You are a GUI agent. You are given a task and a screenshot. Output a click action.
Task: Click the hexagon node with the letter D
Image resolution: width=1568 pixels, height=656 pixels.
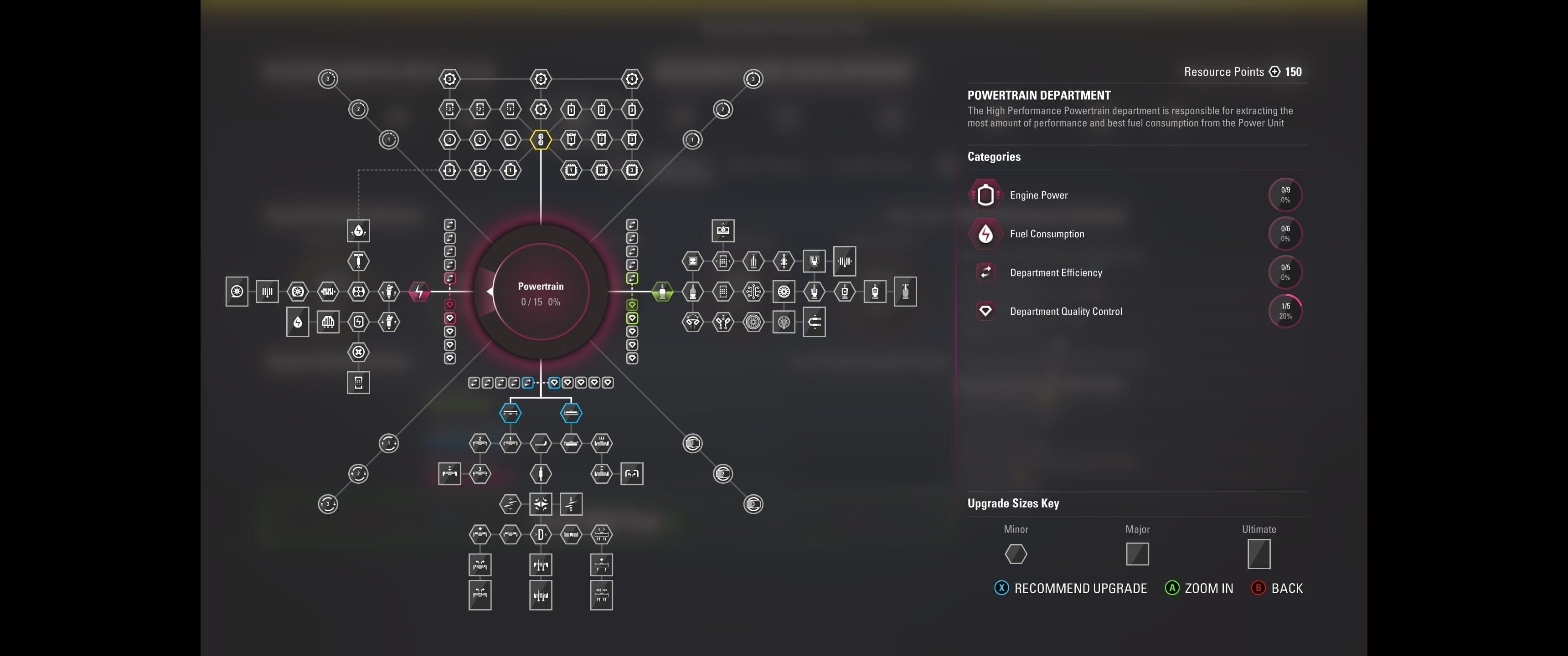(x=541, y=534)
